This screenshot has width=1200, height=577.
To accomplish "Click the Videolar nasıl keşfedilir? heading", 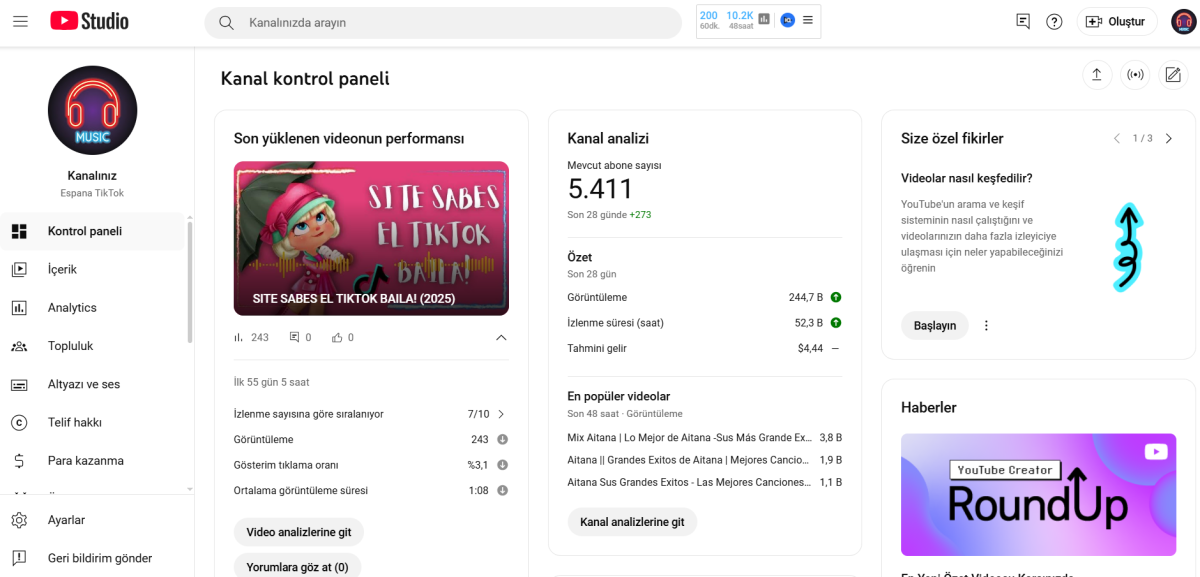I will 967,178.
